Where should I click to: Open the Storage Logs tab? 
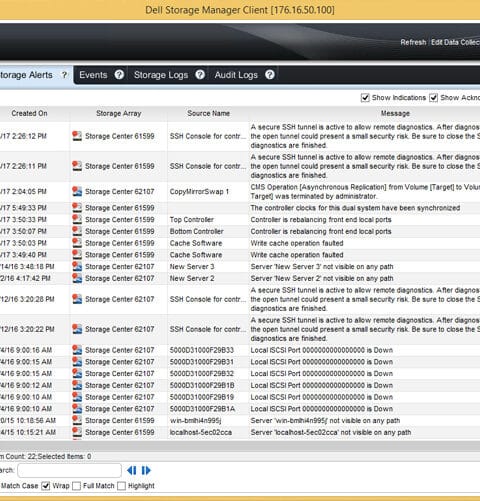(x=161, y=75)
